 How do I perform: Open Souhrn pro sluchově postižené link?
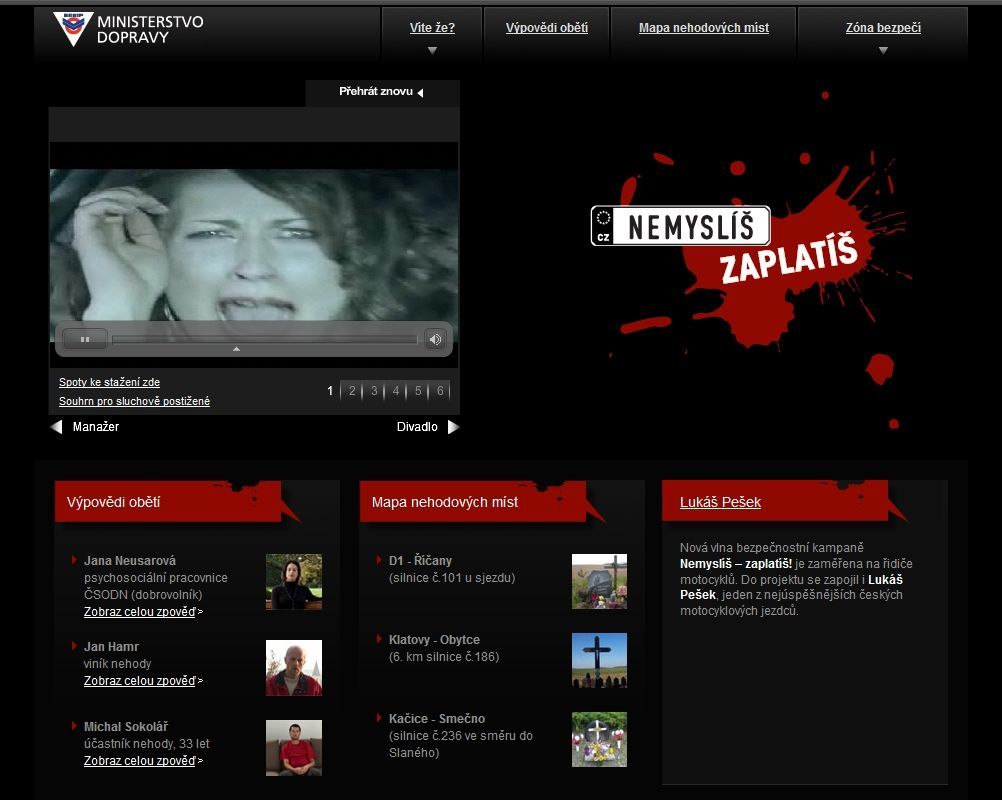coord(134,401)
